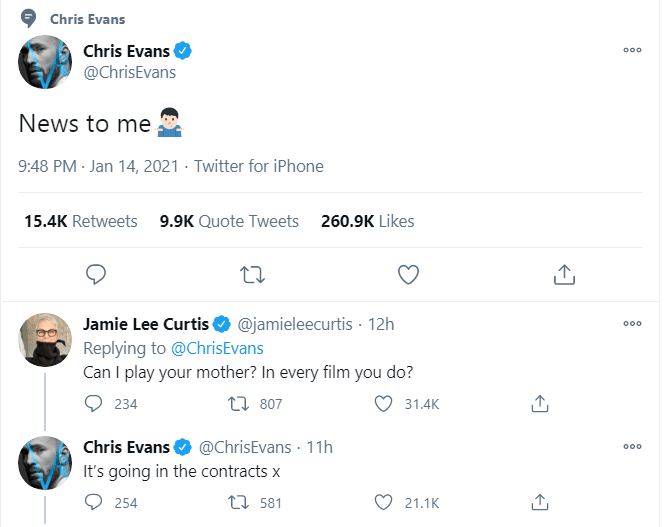Retweet the 'going in the contracts' reply

(x=238, y=502)
